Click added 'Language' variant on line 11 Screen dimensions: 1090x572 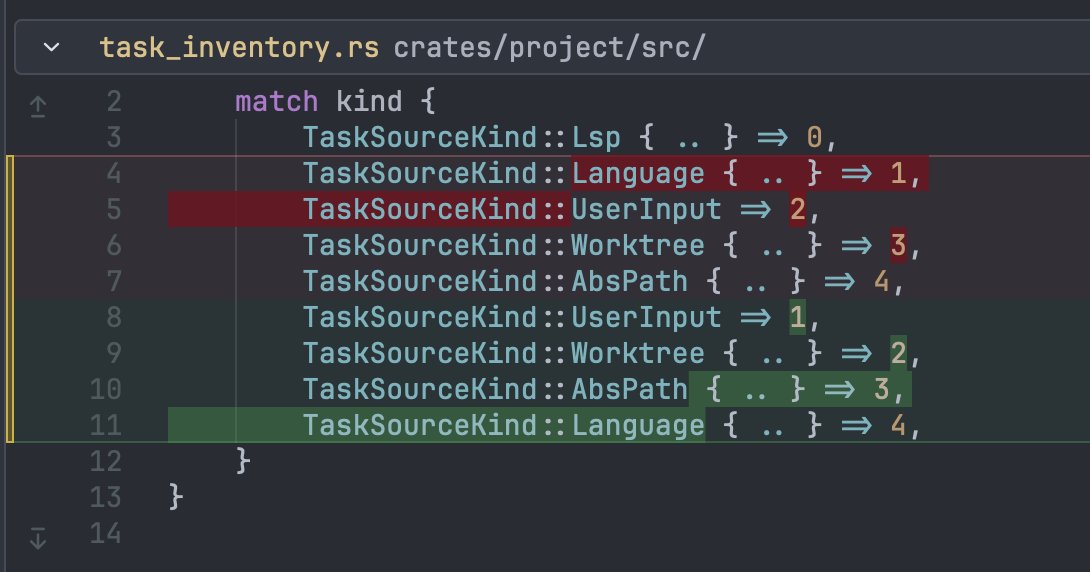(638, 425)
